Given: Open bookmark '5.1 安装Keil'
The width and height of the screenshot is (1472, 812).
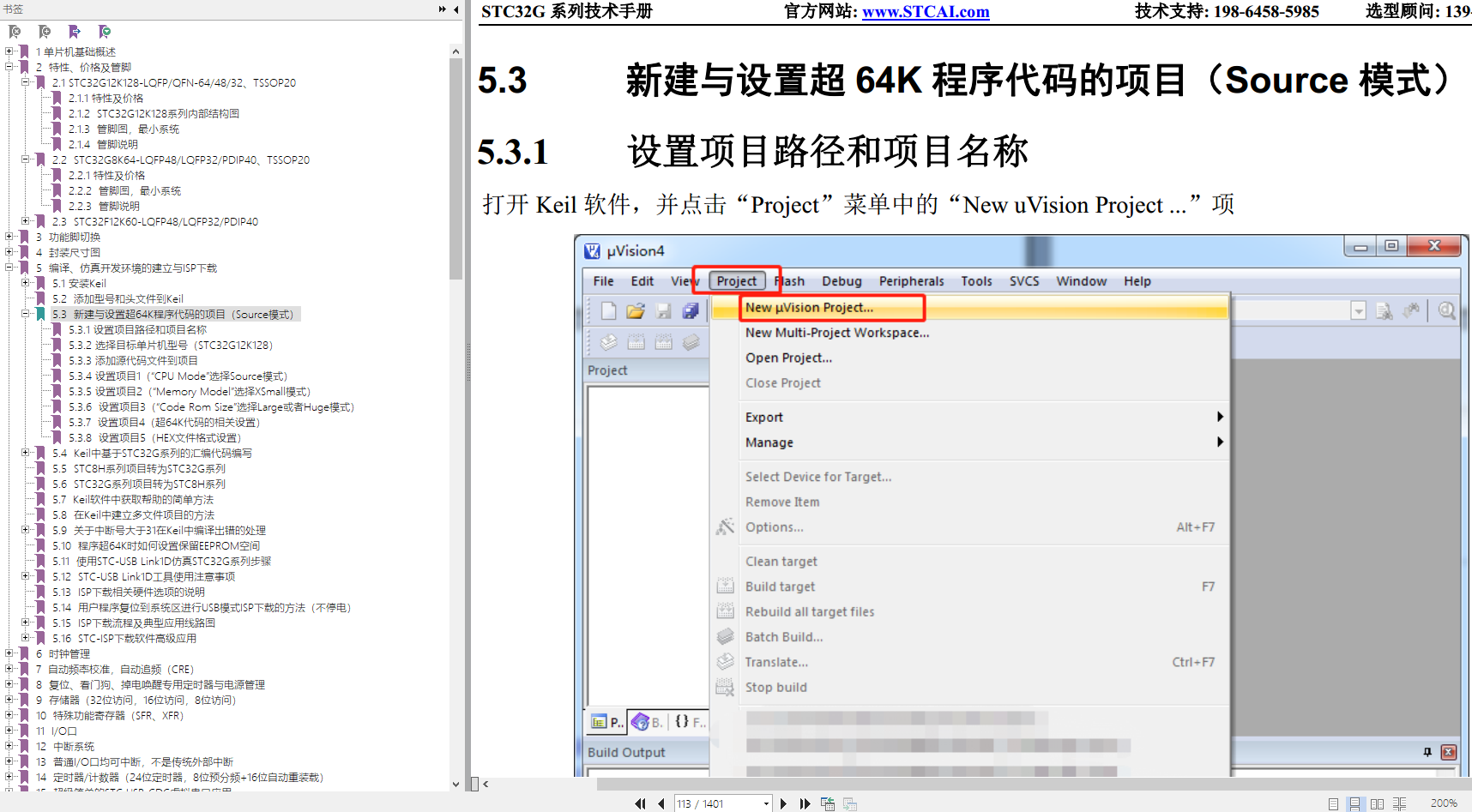Looking at the screenshot, I should (79, 284).
